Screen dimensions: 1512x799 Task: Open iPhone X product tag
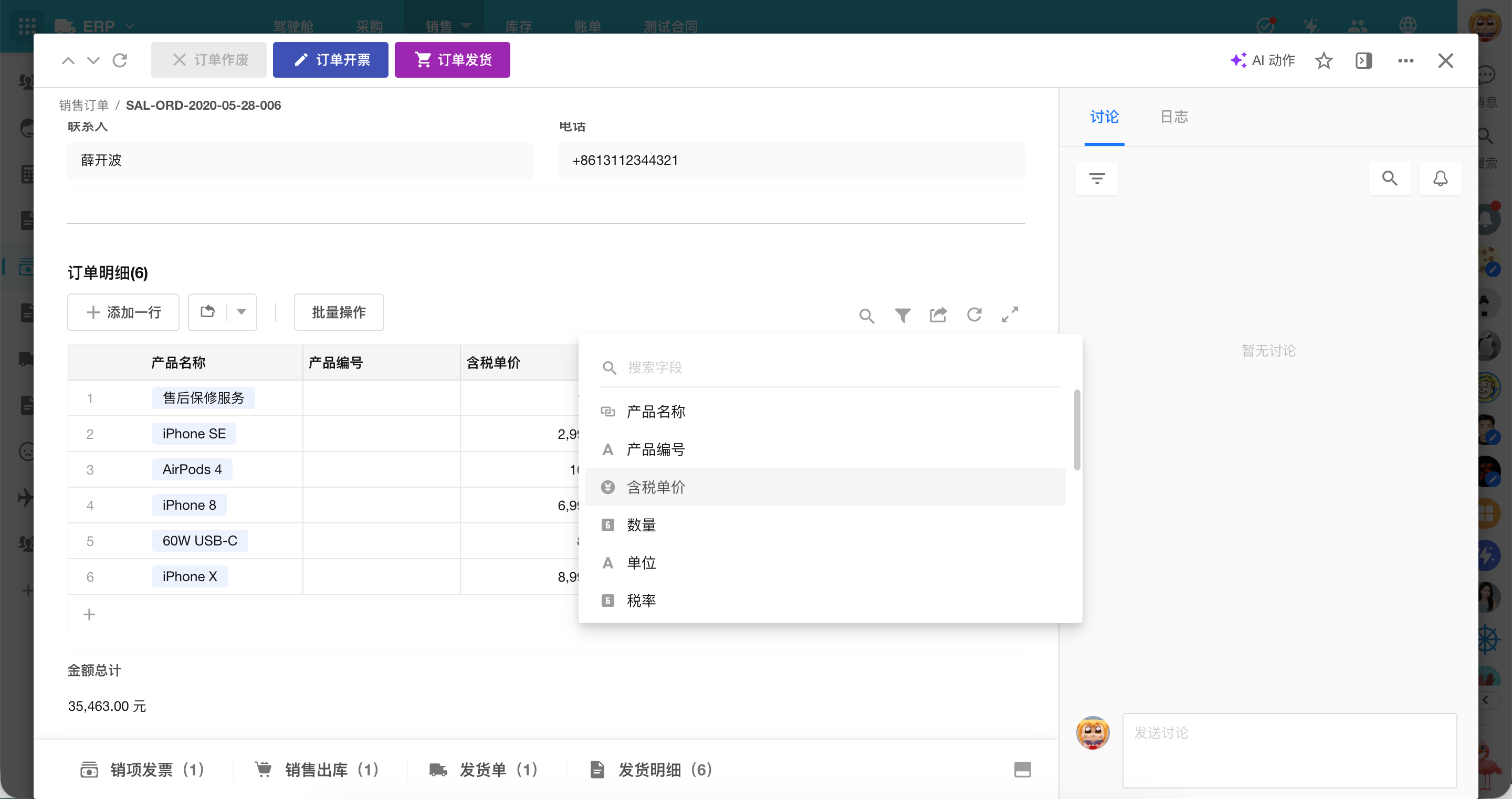click(190, 576)
